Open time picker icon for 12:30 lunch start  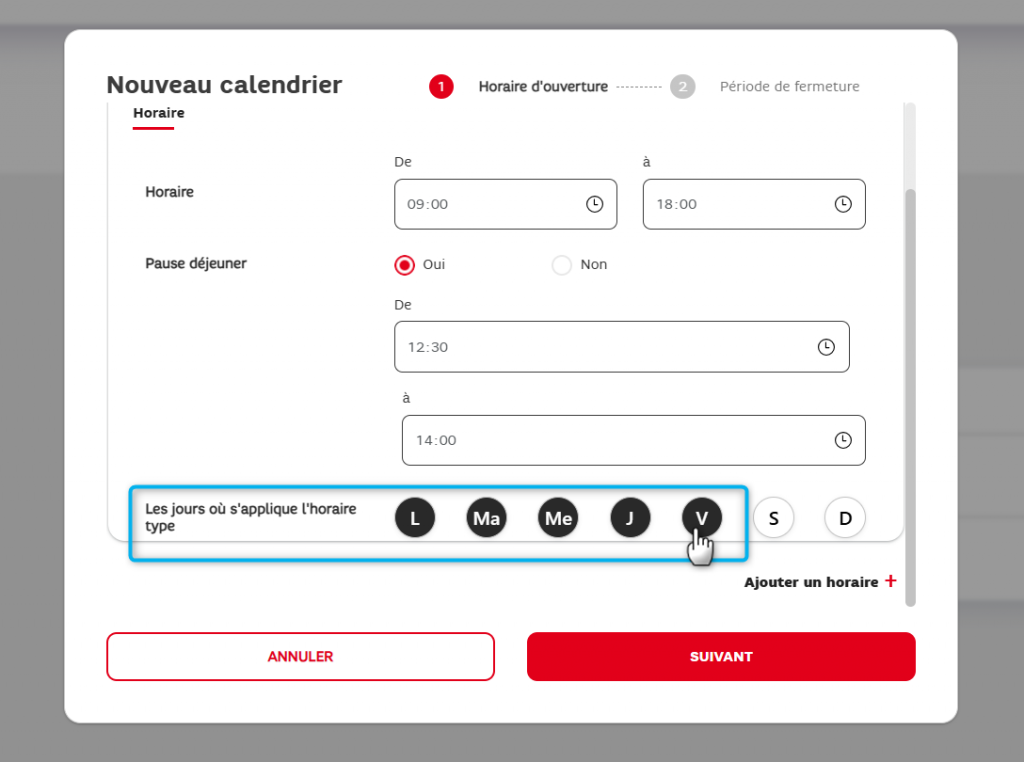click(x=826, y=347)
